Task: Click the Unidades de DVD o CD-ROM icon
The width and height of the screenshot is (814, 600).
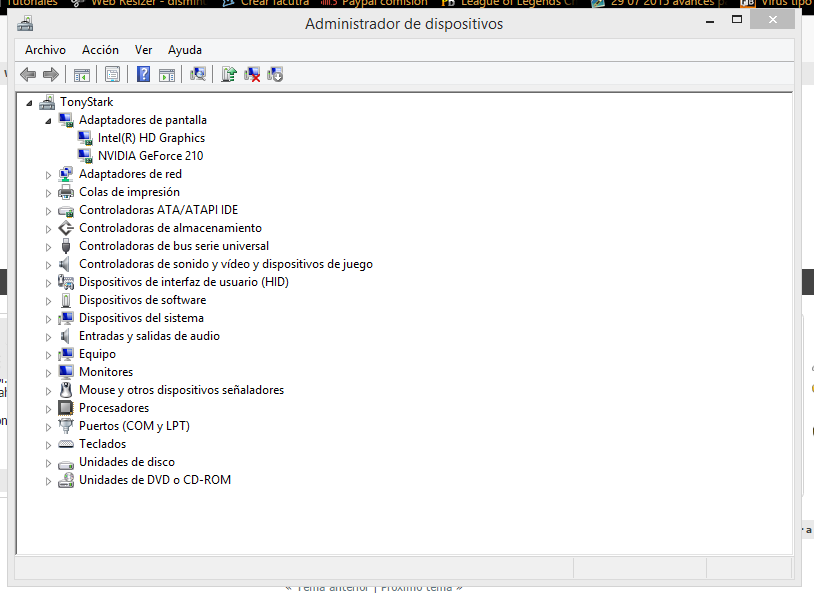Action: pyautogui.click(x=66, y=480)
